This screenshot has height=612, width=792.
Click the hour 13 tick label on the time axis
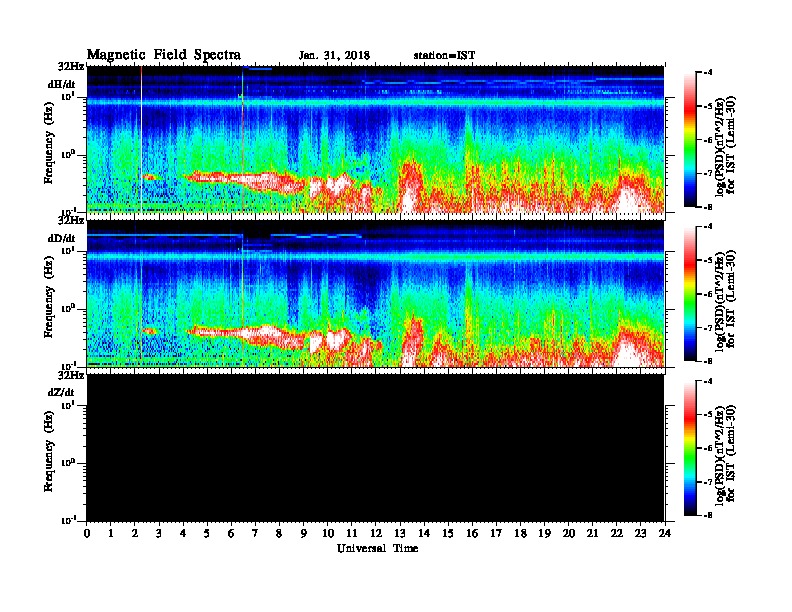pos(400,533)
